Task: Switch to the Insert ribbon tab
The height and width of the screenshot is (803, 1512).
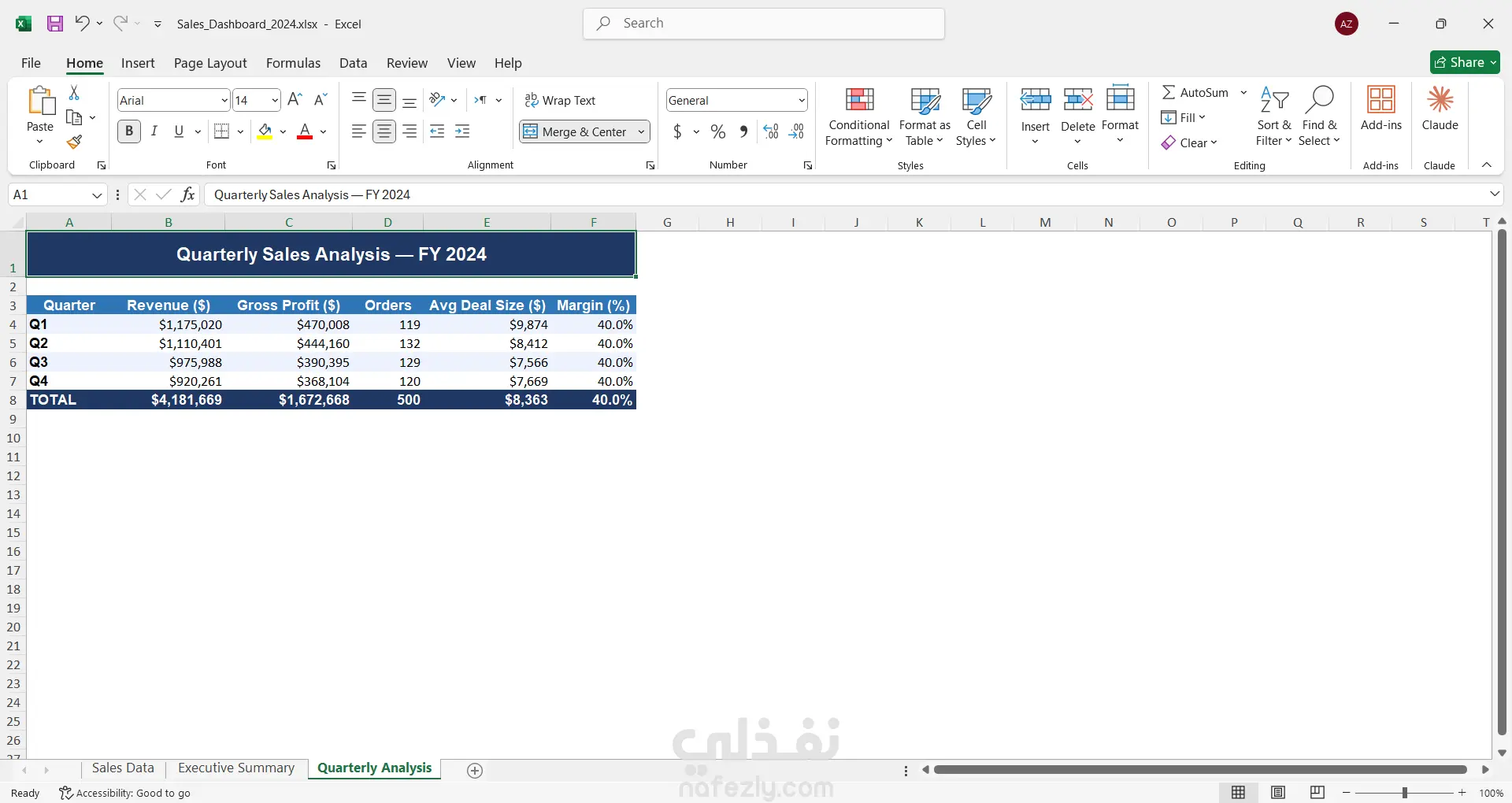Action: [138, 63]
